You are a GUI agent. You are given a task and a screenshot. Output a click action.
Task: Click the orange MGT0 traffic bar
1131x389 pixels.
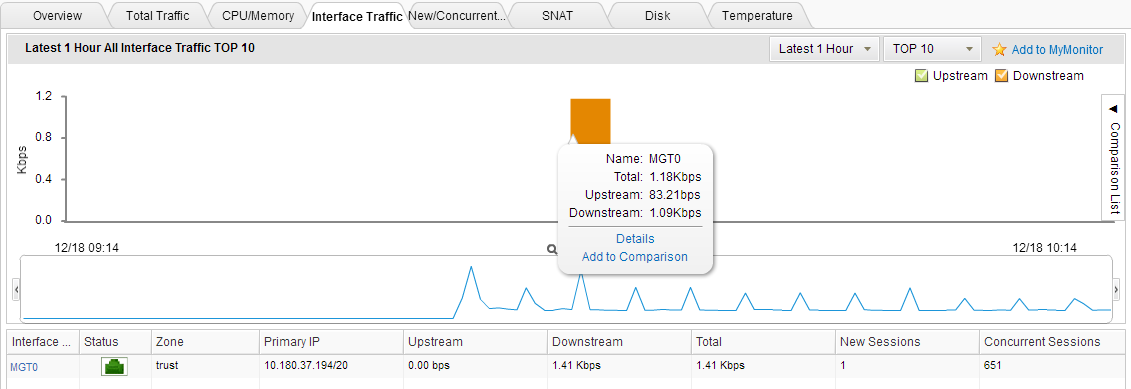tap(591, 119)
